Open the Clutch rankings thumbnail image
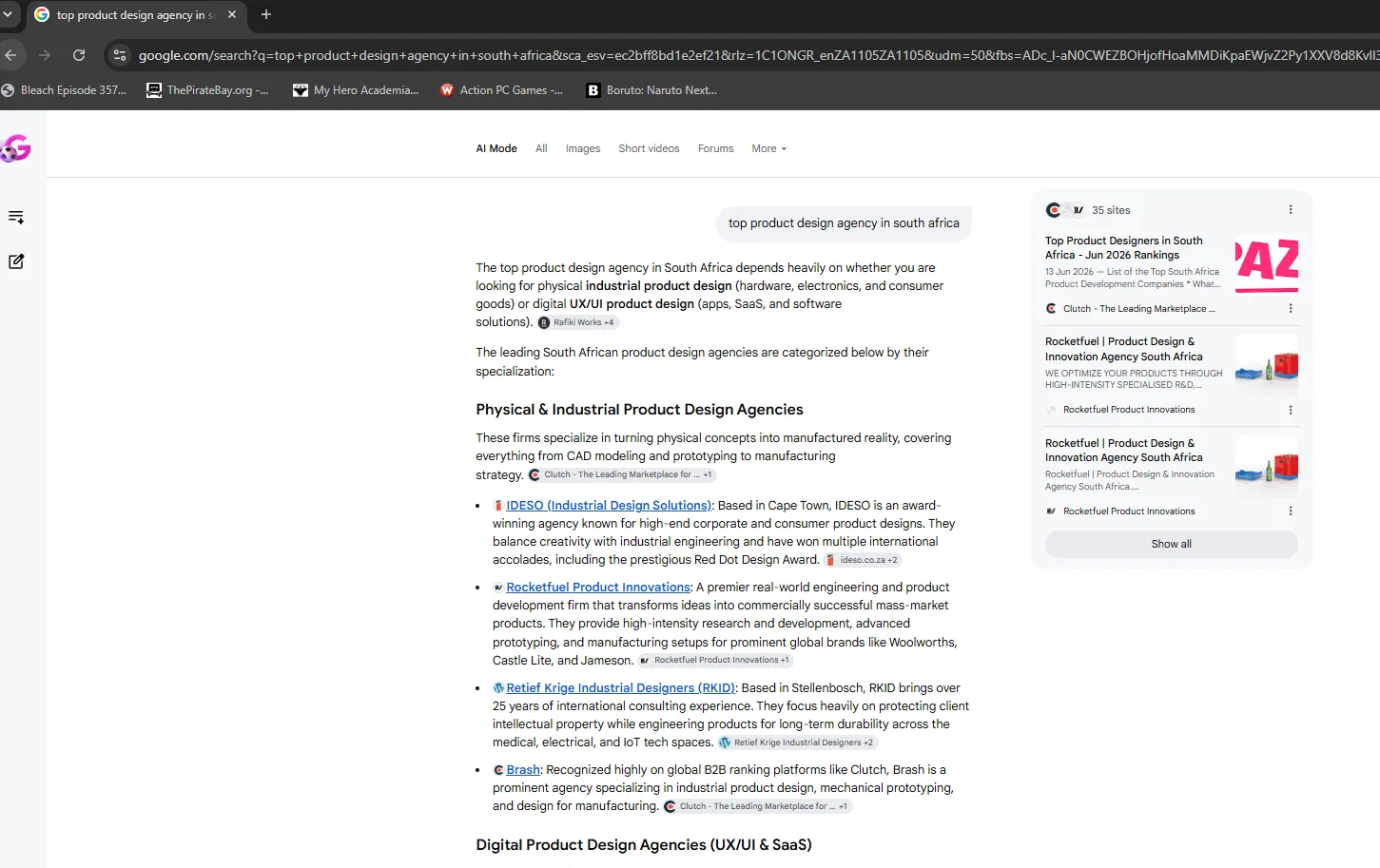Image resolution: width=1380 pixels, height=868 pixels. (1267, 263)
